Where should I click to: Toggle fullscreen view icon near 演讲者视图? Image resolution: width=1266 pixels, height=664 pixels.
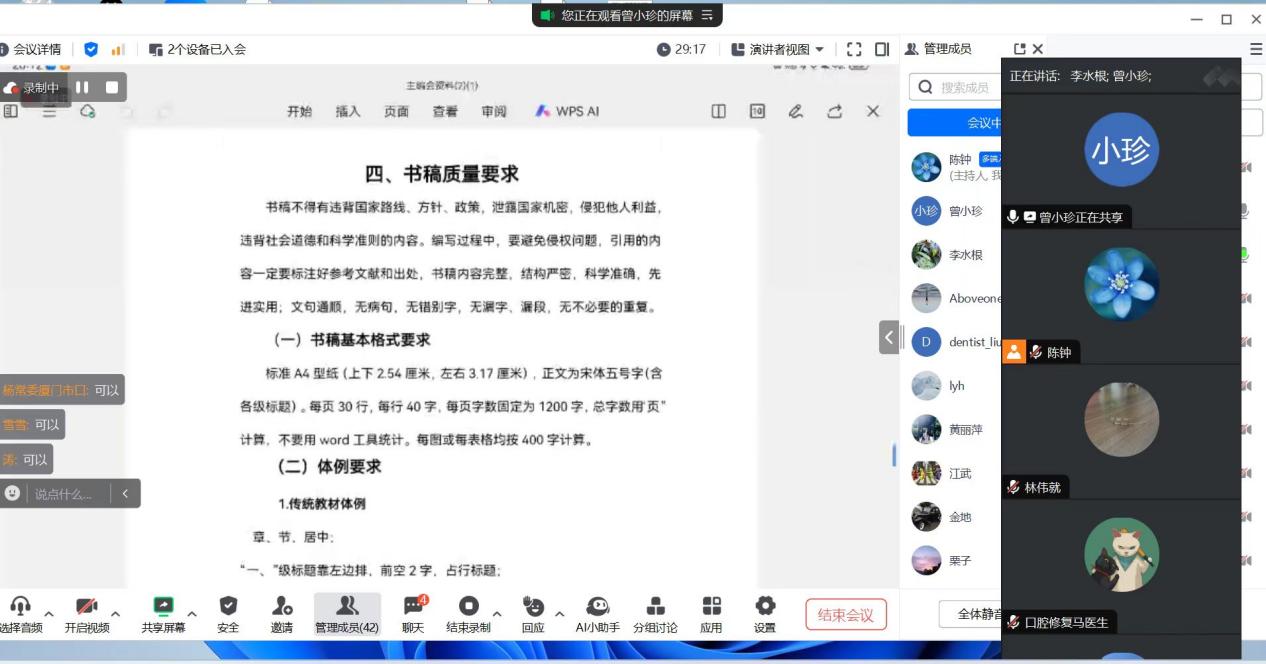point(854,49)
